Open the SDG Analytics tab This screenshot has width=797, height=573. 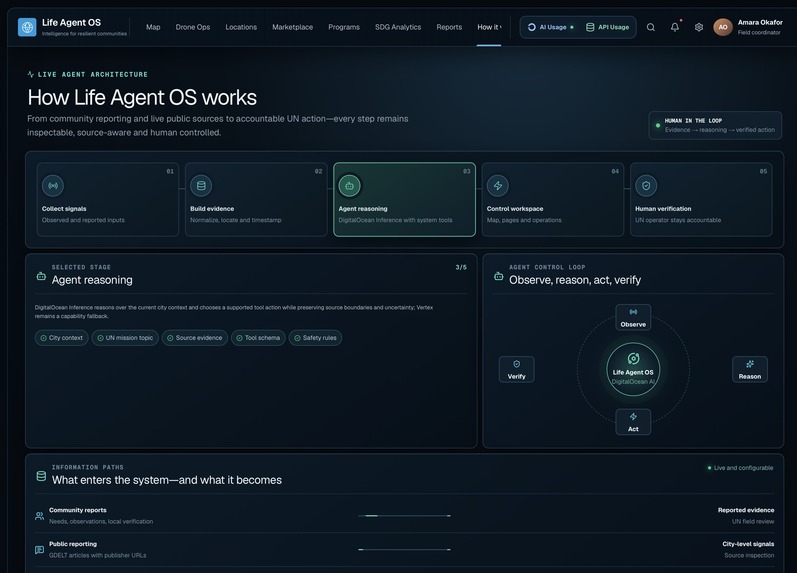point(398,27)
